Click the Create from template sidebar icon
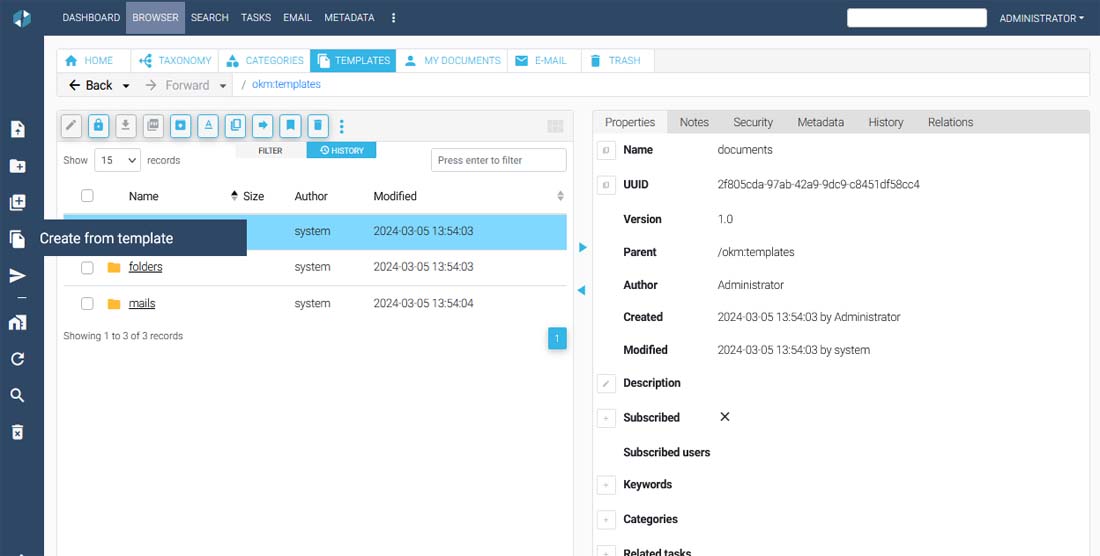This screenshot has width=1100, height=556. point(17,239)
